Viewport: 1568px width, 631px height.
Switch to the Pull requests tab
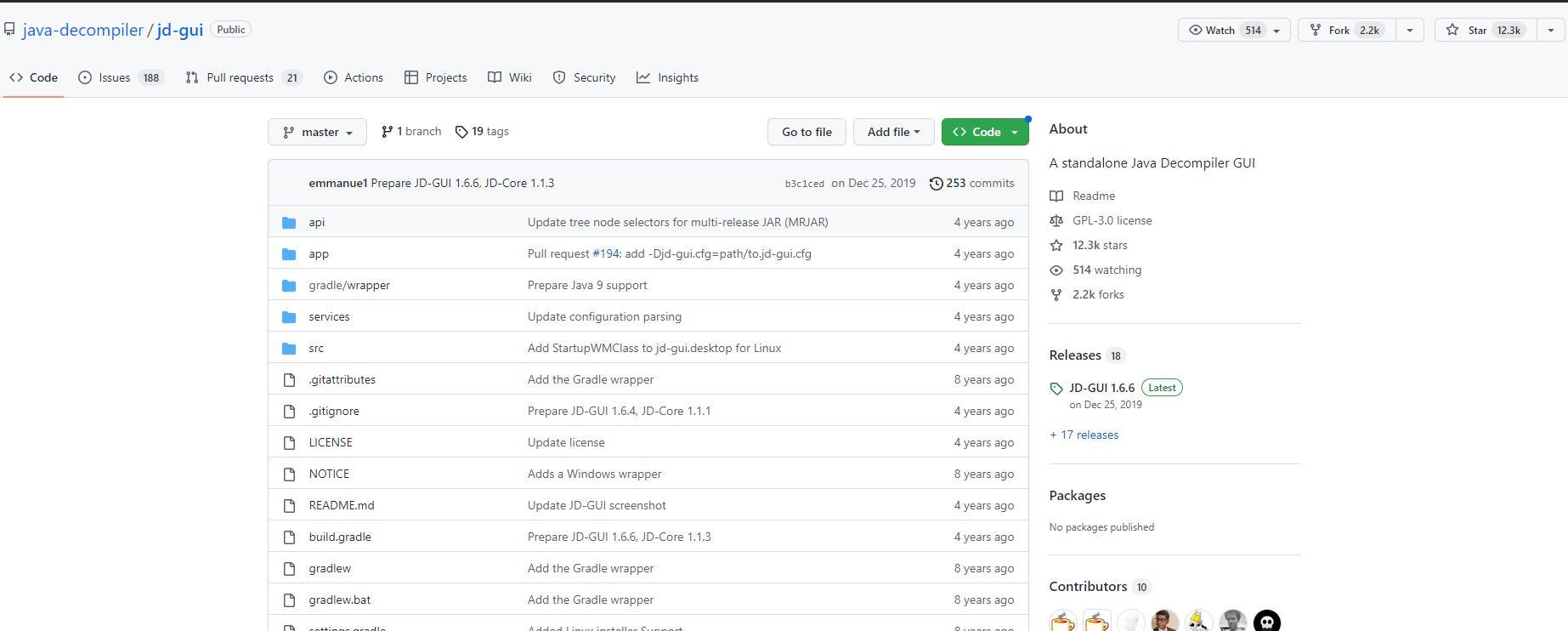pyautogui.click(x=244, y=77)
